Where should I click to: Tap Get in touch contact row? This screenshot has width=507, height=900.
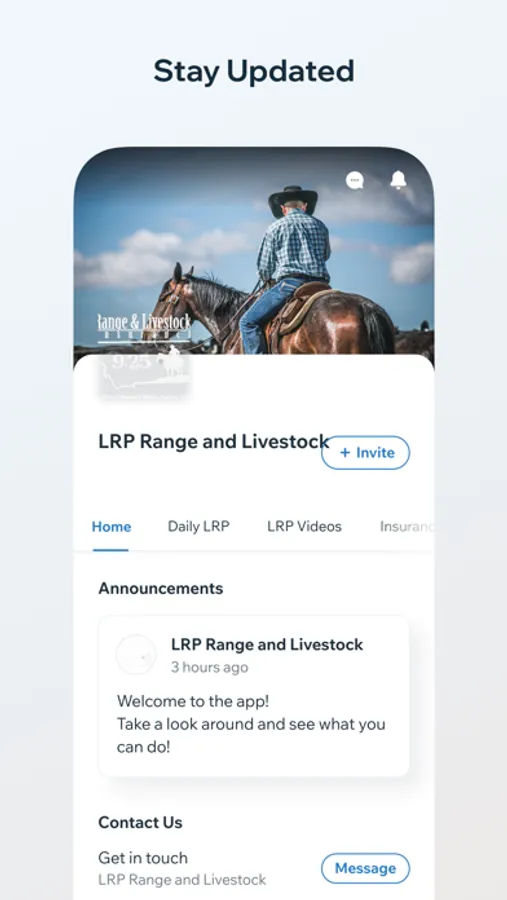tap(254, 868)
